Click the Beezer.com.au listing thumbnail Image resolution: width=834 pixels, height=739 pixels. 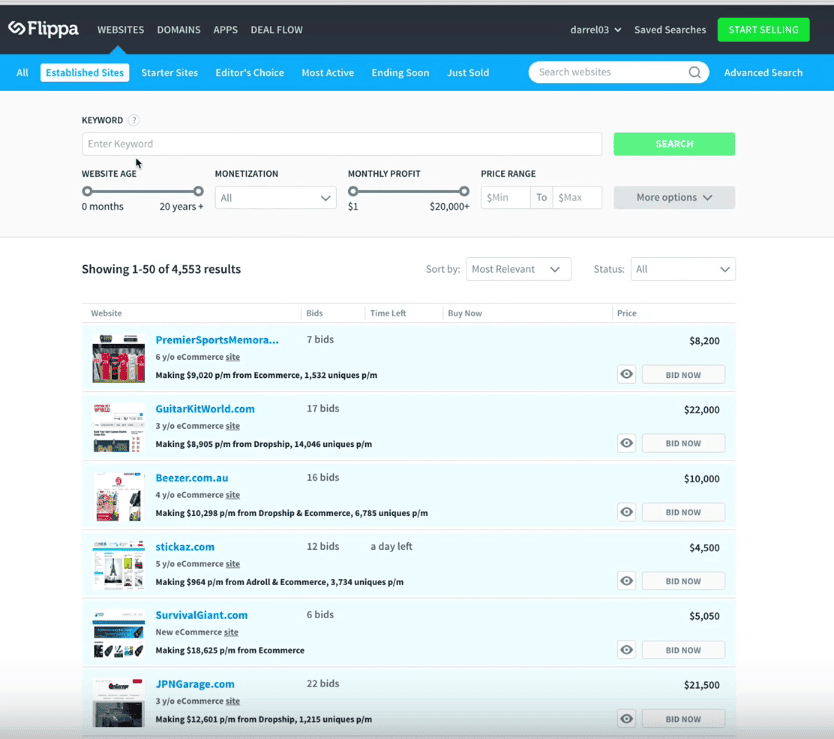118,496
